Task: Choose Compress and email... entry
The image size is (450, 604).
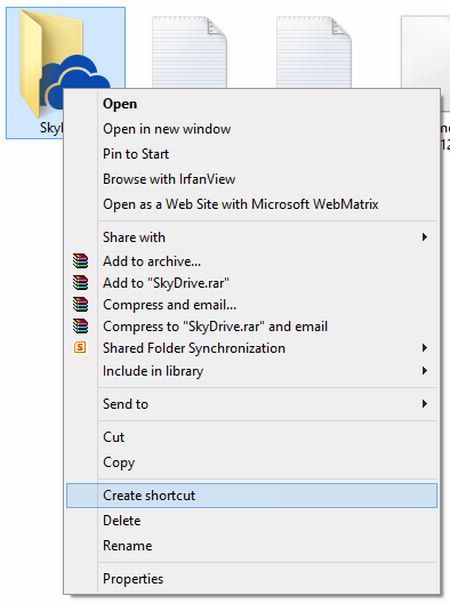Action: [252, 305]
